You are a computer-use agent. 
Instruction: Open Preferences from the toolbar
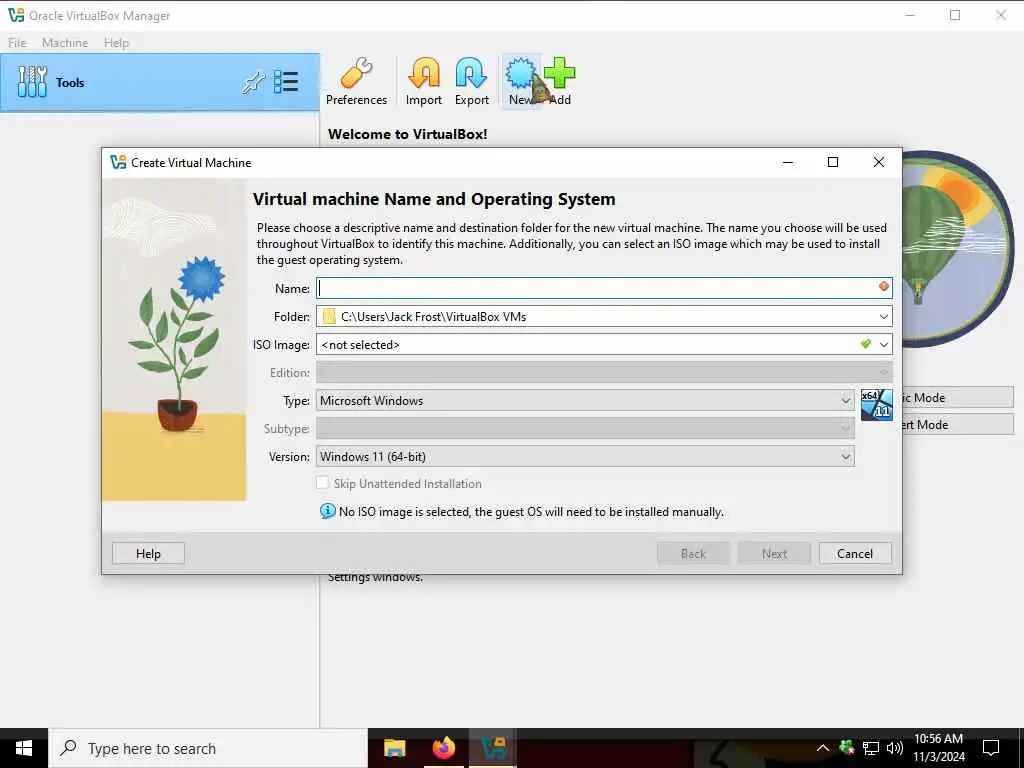coord(356,81)
